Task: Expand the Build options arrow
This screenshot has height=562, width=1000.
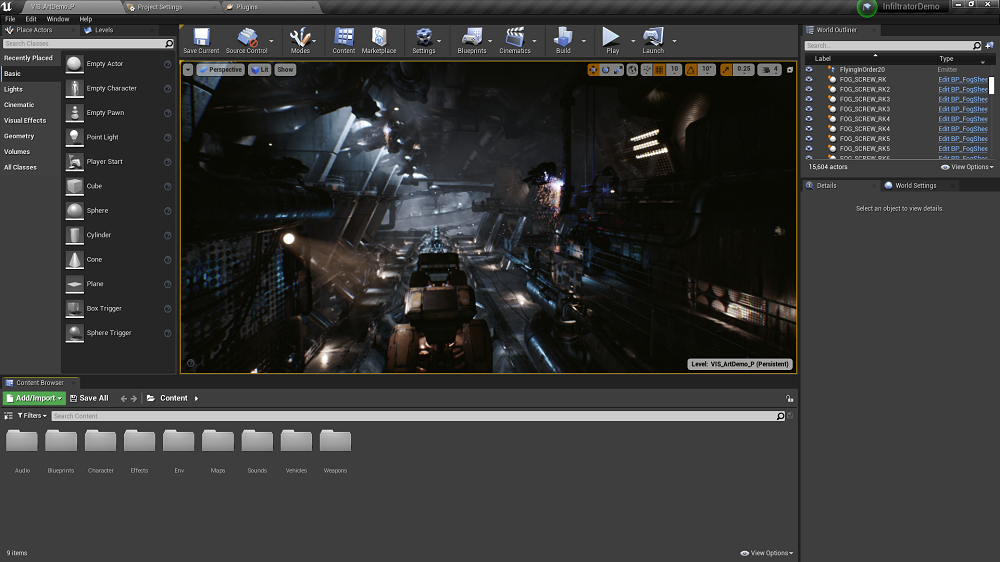Action: [584, 41]
